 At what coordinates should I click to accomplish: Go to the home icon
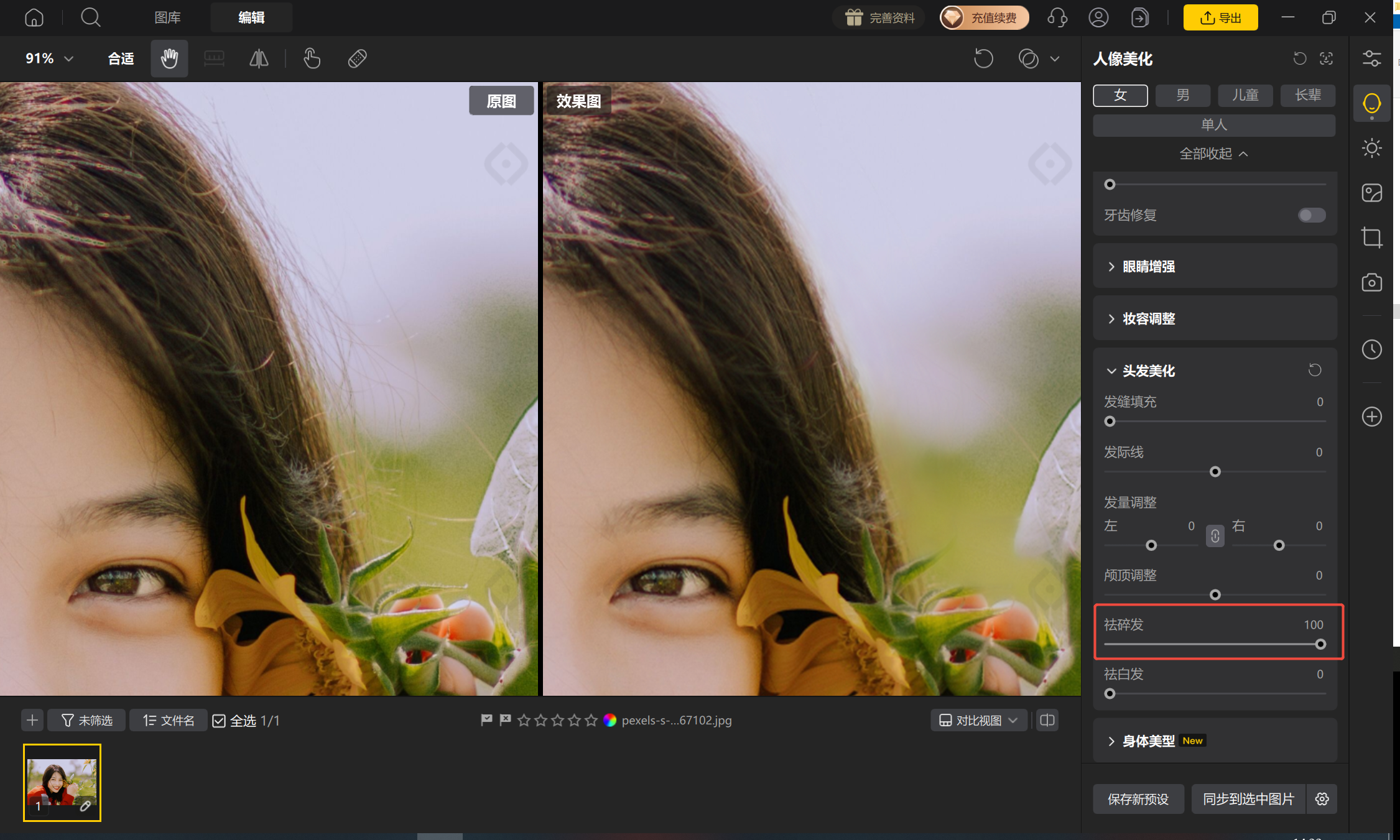point(34,17)
